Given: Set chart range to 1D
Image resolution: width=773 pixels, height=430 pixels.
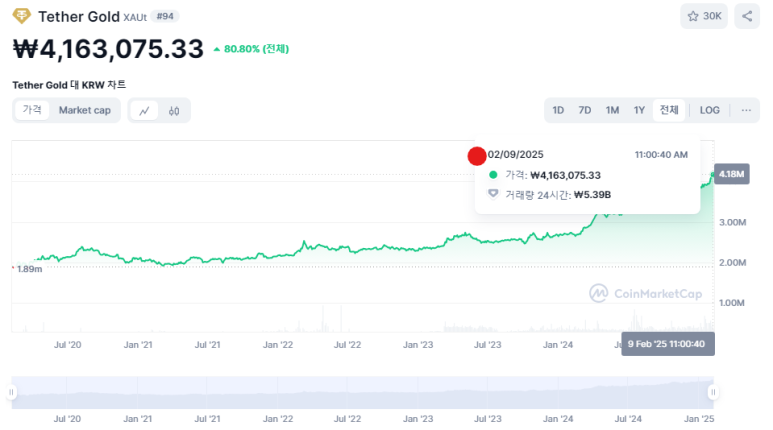Looking at the screenshot, I should (x=558, y=110).
